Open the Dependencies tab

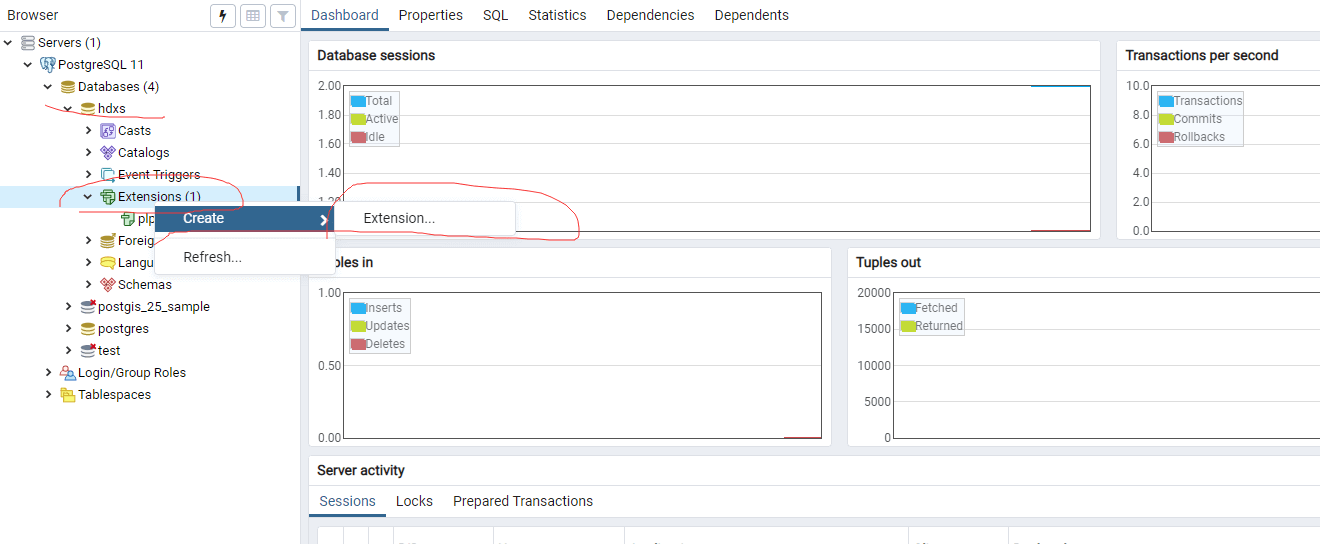pos(650,15)
